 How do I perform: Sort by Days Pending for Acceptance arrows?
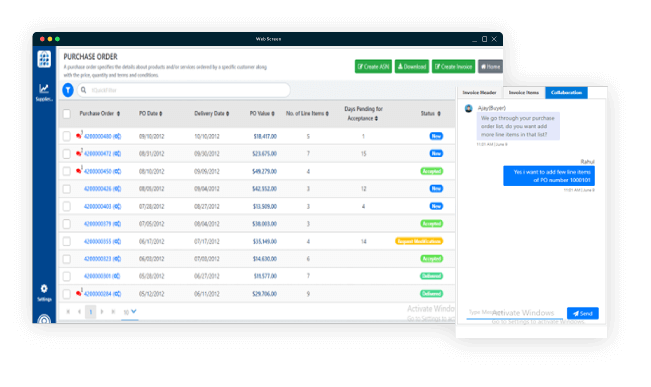click(376, 119)
